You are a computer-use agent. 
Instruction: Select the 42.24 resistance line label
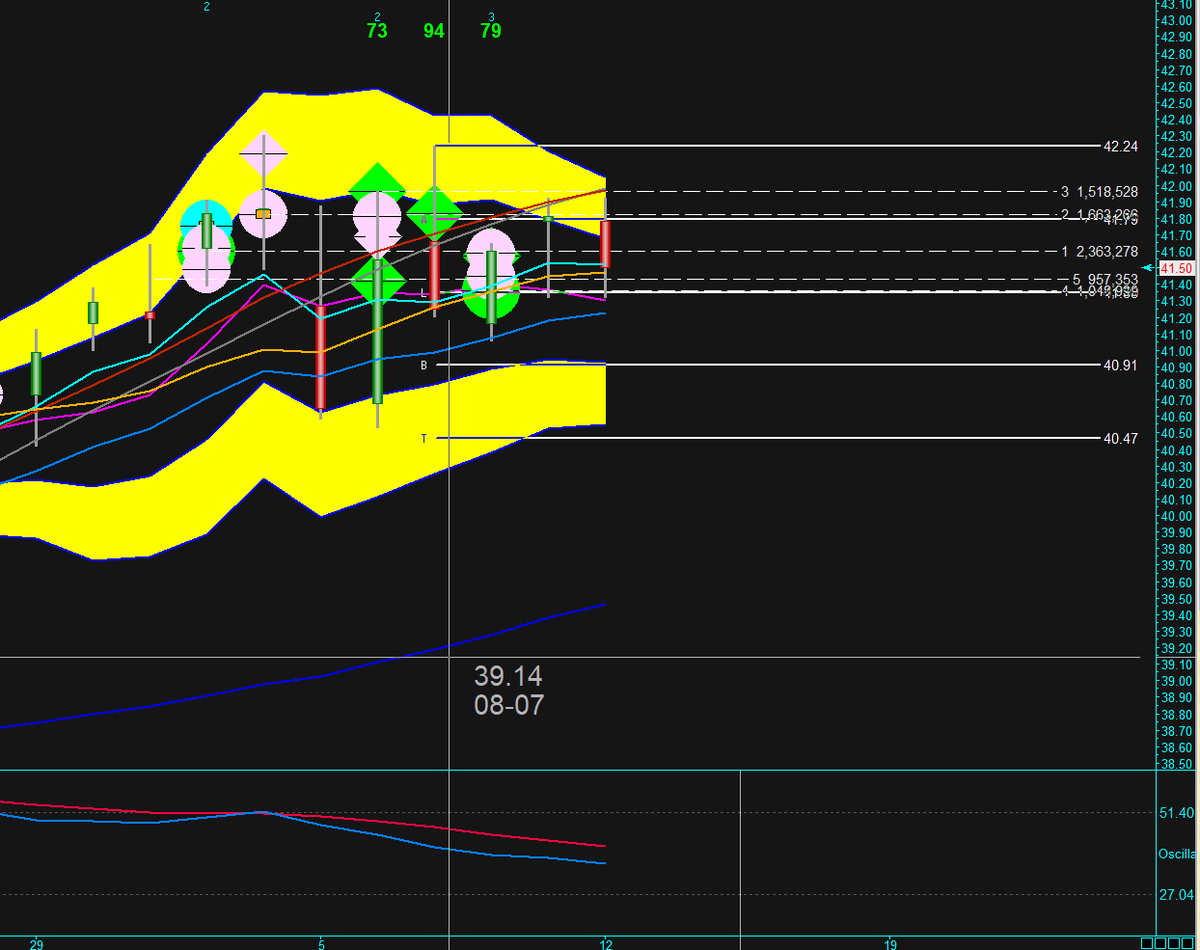click(x=1120, y=146)
